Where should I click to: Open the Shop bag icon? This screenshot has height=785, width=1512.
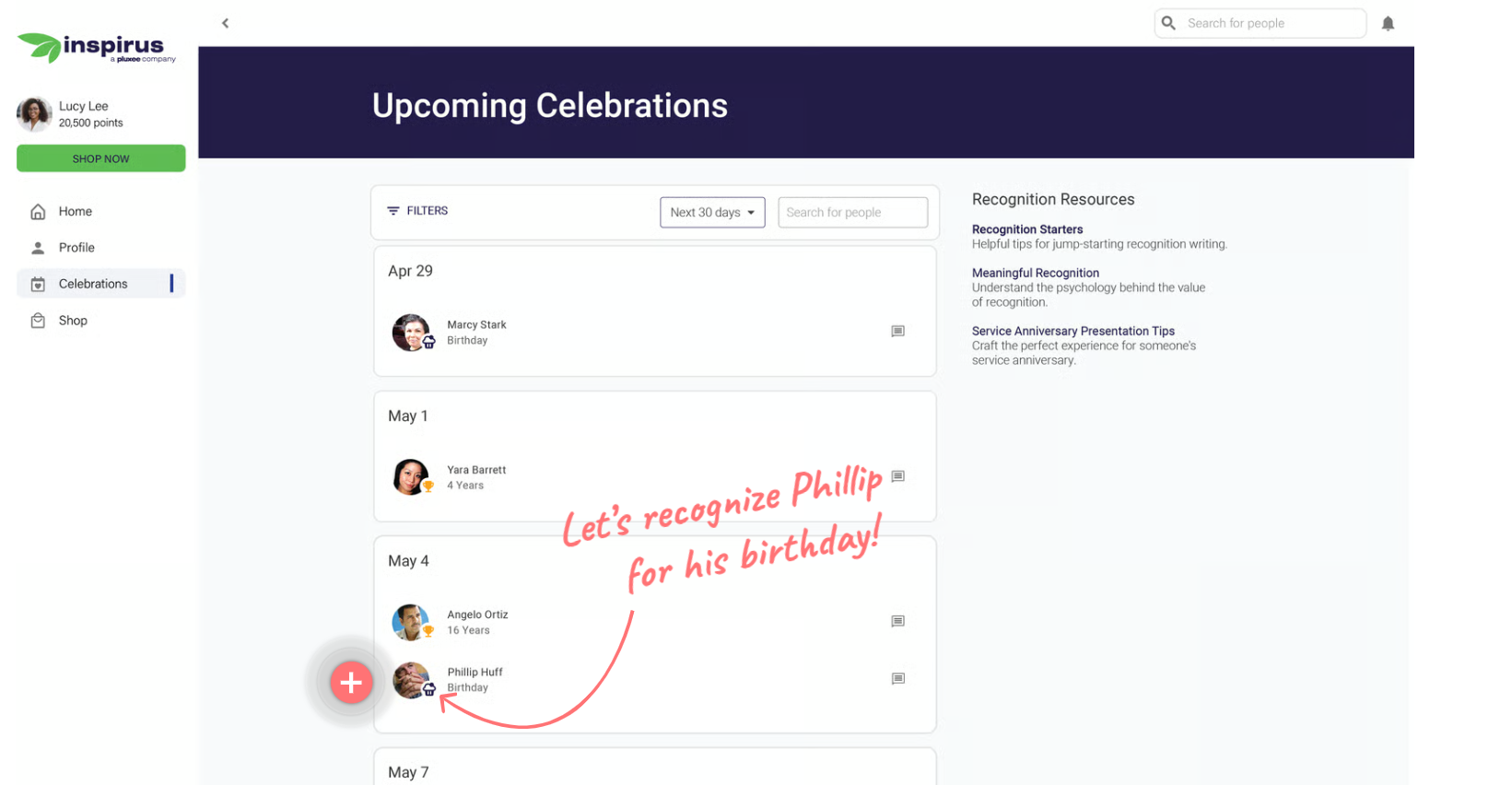38,320
